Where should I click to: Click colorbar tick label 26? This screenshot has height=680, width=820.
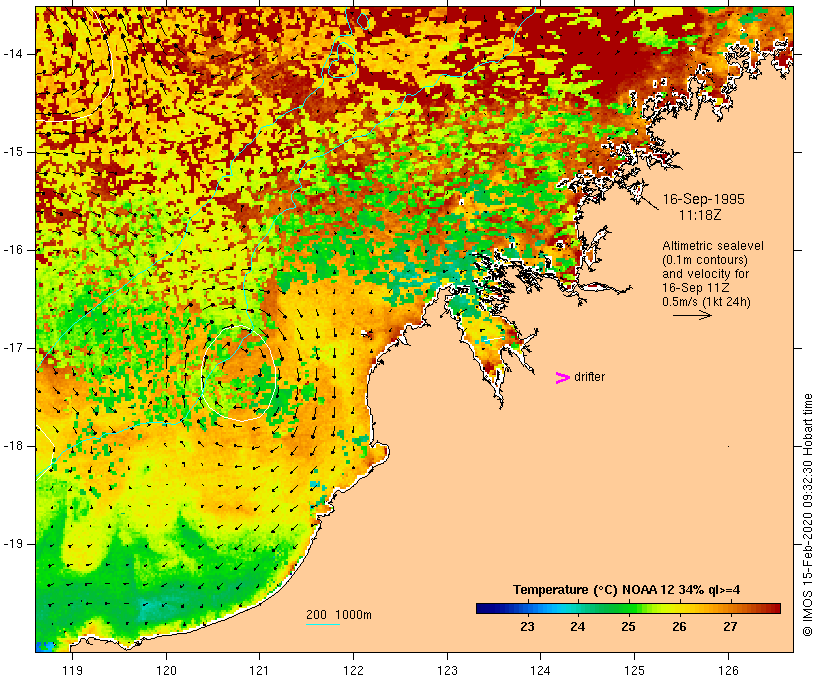tap(679, 627)
